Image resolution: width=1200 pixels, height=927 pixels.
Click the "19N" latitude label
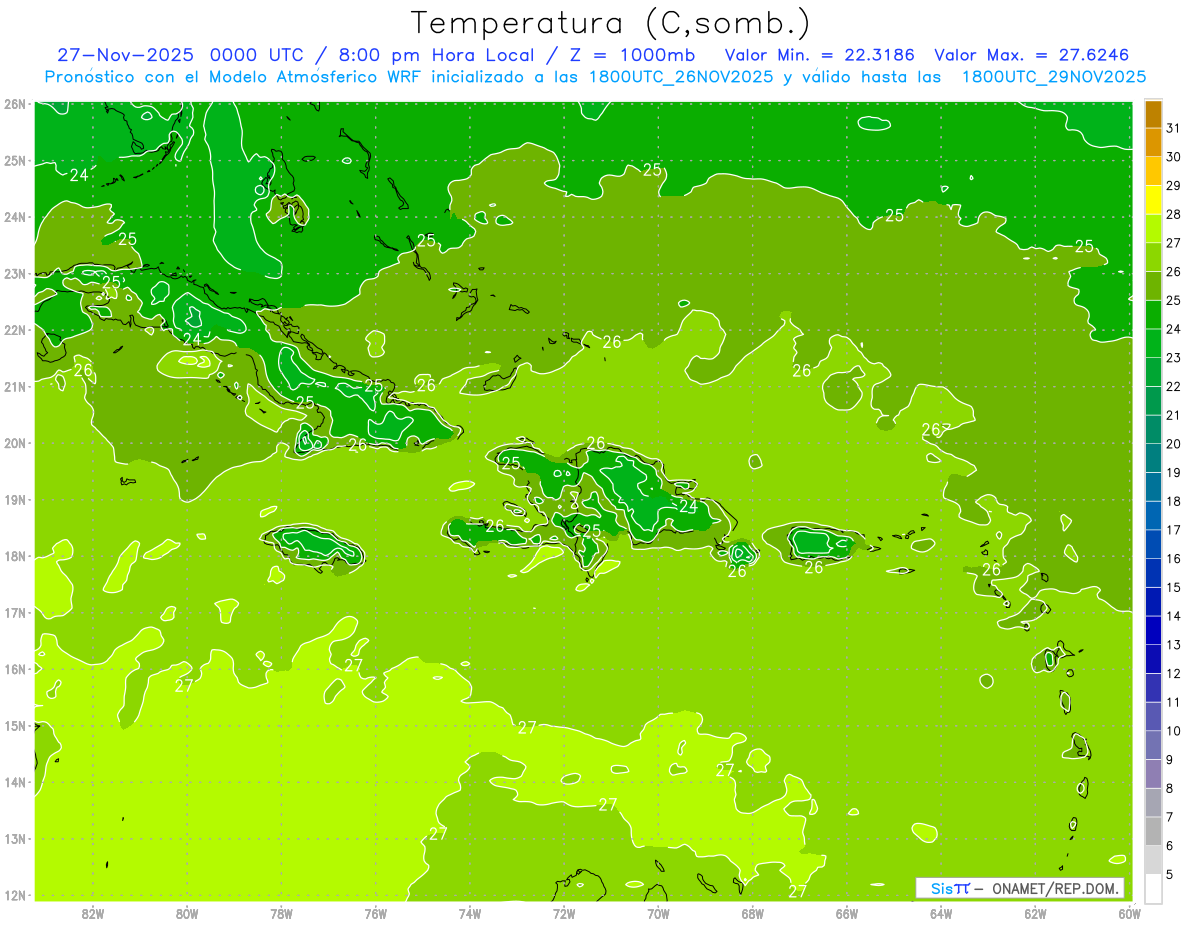click(x=14, y=500)
